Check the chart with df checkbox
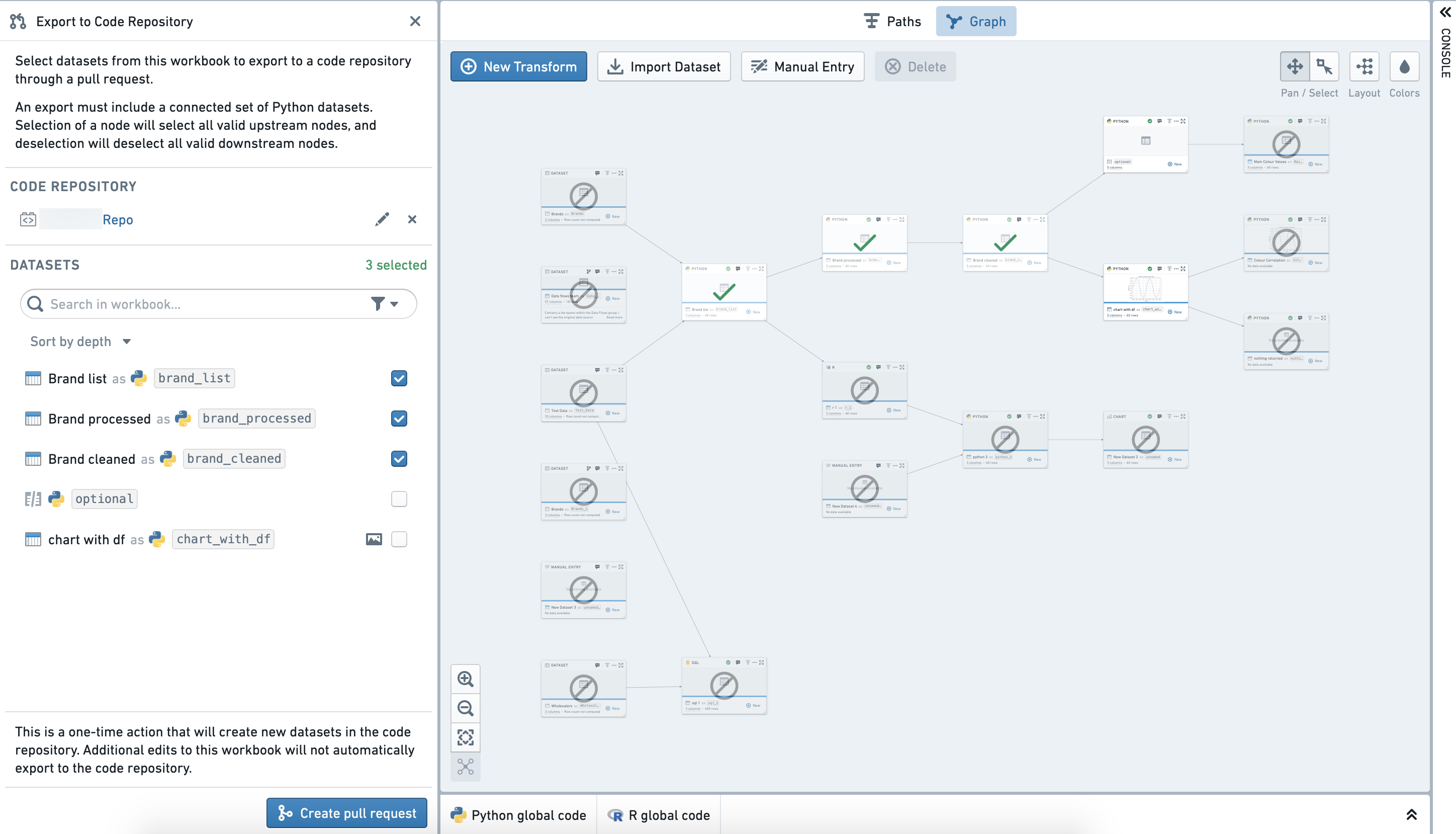 tap(399, 539)
